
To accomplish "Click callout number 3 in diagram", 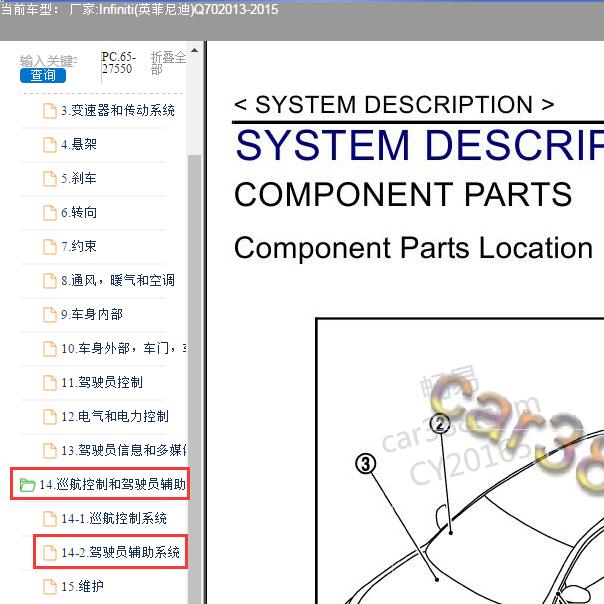I will [x=366, y=464].
